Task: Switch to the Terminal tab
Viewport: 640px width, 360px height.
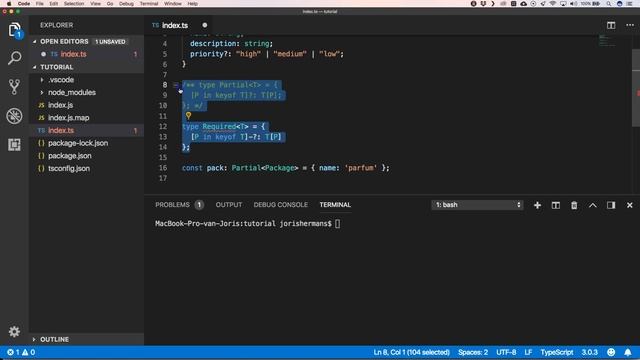Action: [335, 205]
